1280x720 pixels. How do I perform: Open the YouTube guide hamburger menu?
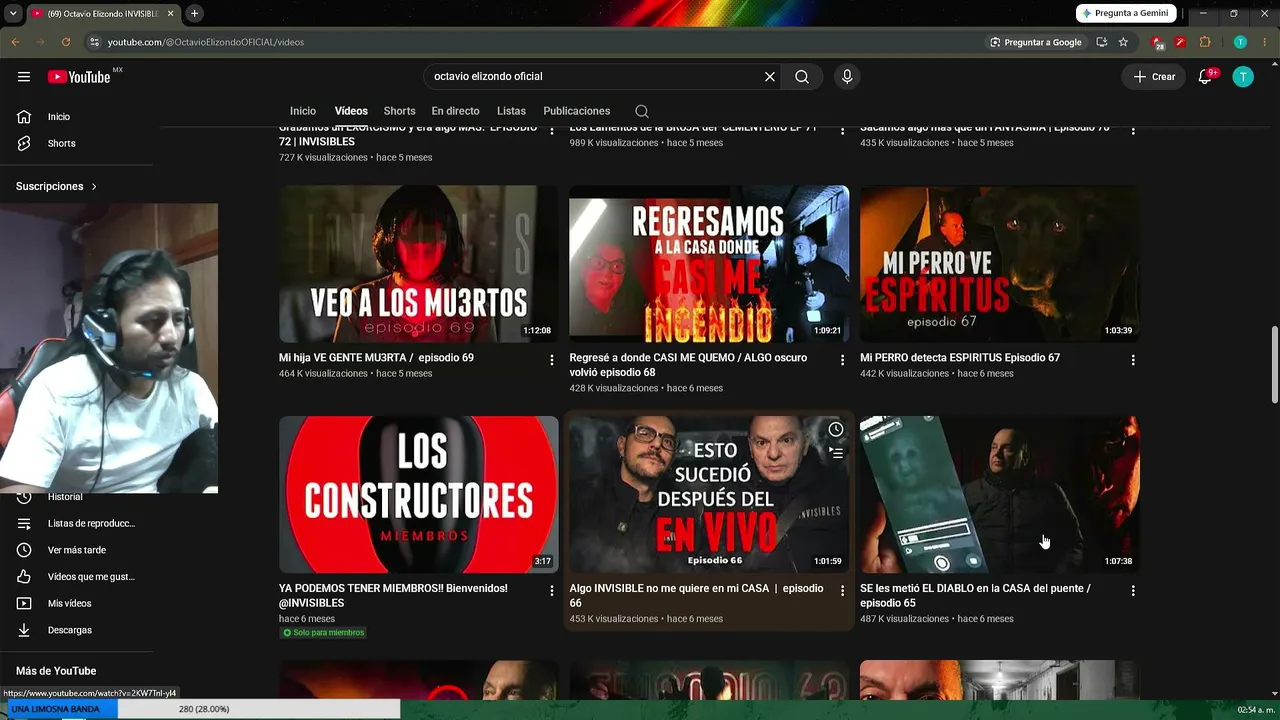click(24, 77)
